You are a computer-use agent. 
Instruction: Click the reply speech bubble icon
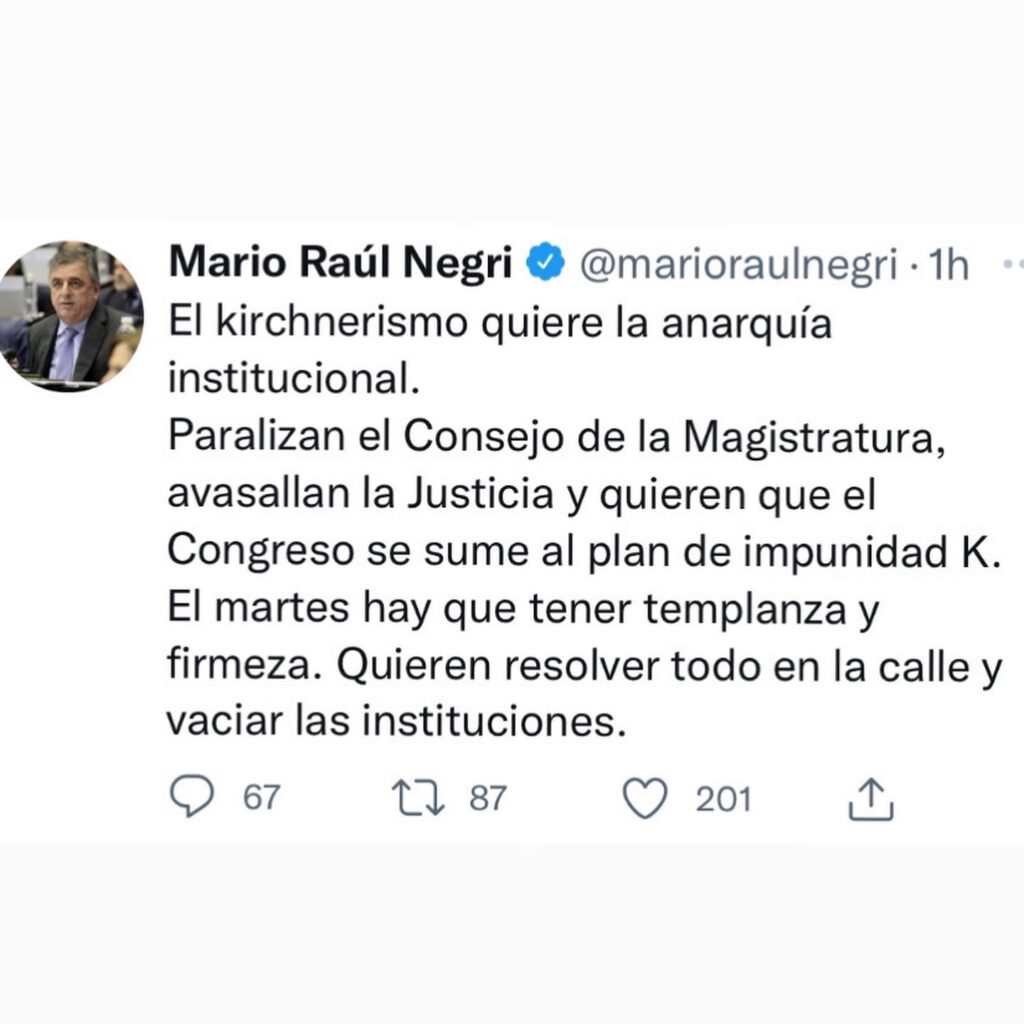(x=191, y=796)
